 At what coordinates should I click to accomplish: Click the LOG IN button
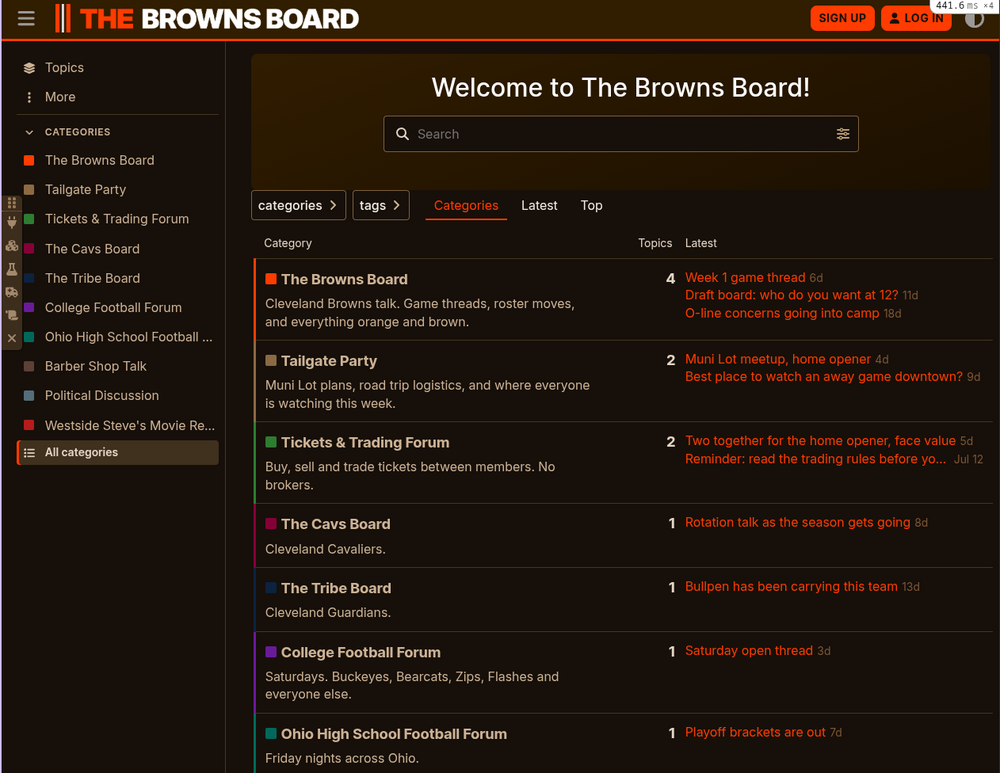tap(916, 18)
